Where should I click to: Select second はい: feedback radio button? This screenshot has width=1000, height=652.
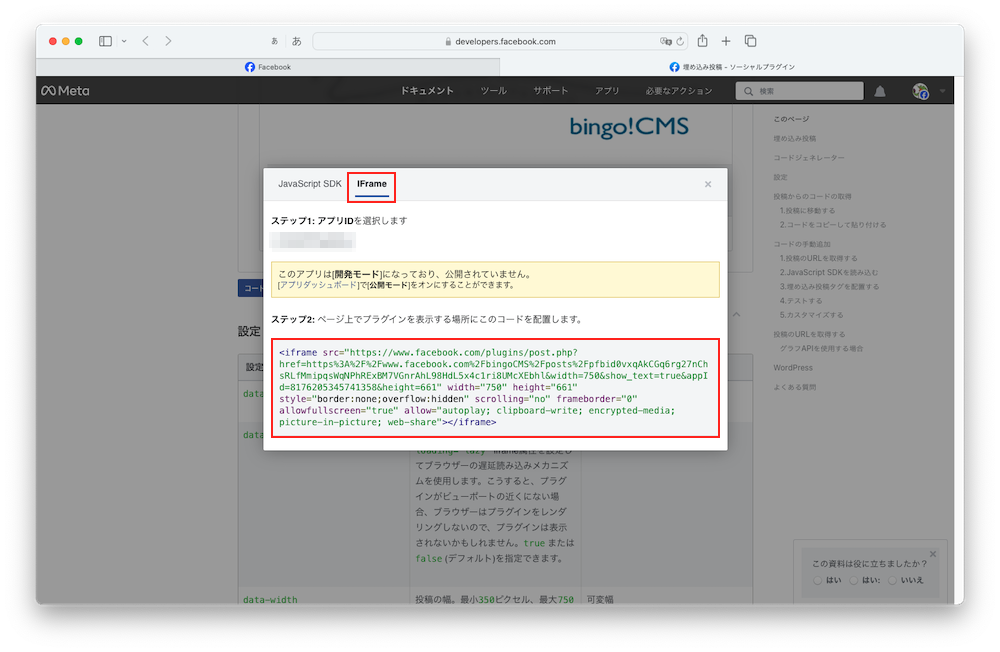(853, 581)
